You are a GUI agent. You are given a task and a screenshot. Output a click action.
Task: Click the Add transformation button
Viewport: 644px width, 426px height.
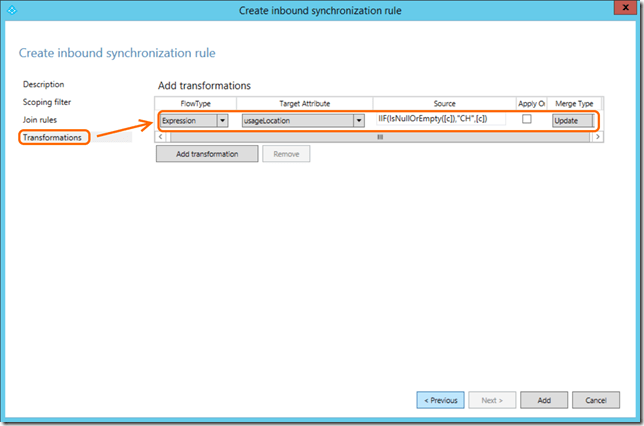207,154
